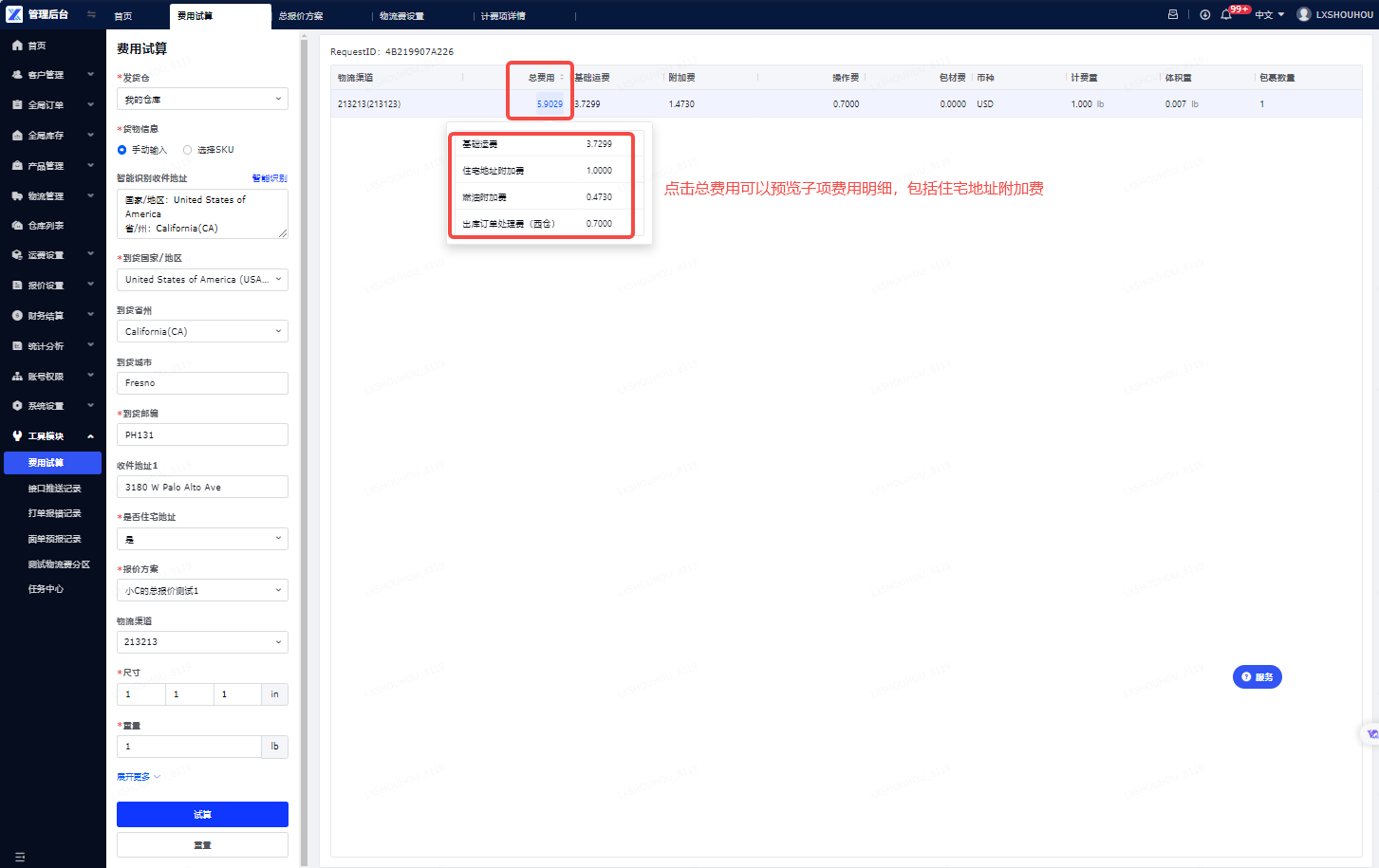Open the 报价方案 dropdown
The height and width of the screenshot is (868, 1379).
(x=202, y=590)
